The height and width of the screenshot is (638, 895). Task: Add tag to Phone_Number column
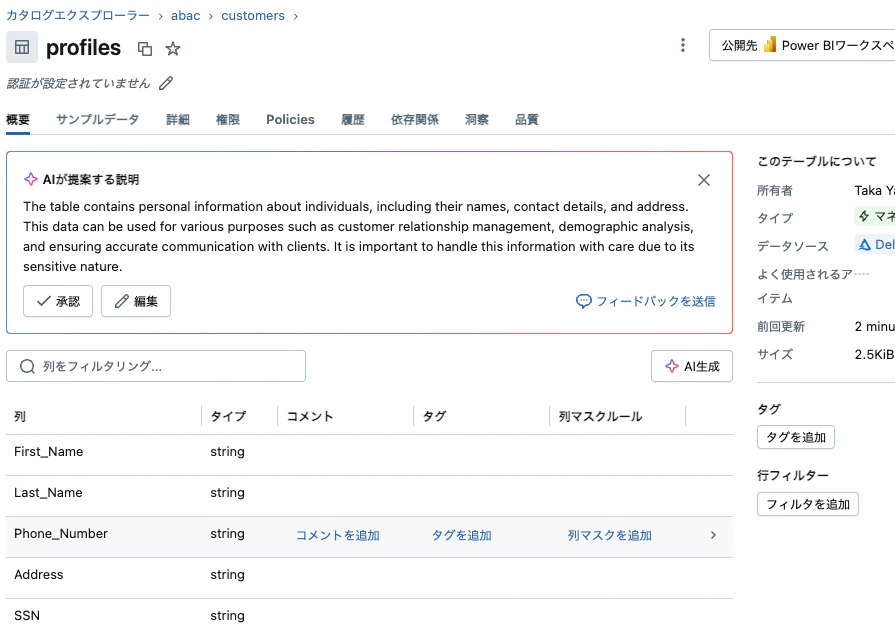coord(461,535)
